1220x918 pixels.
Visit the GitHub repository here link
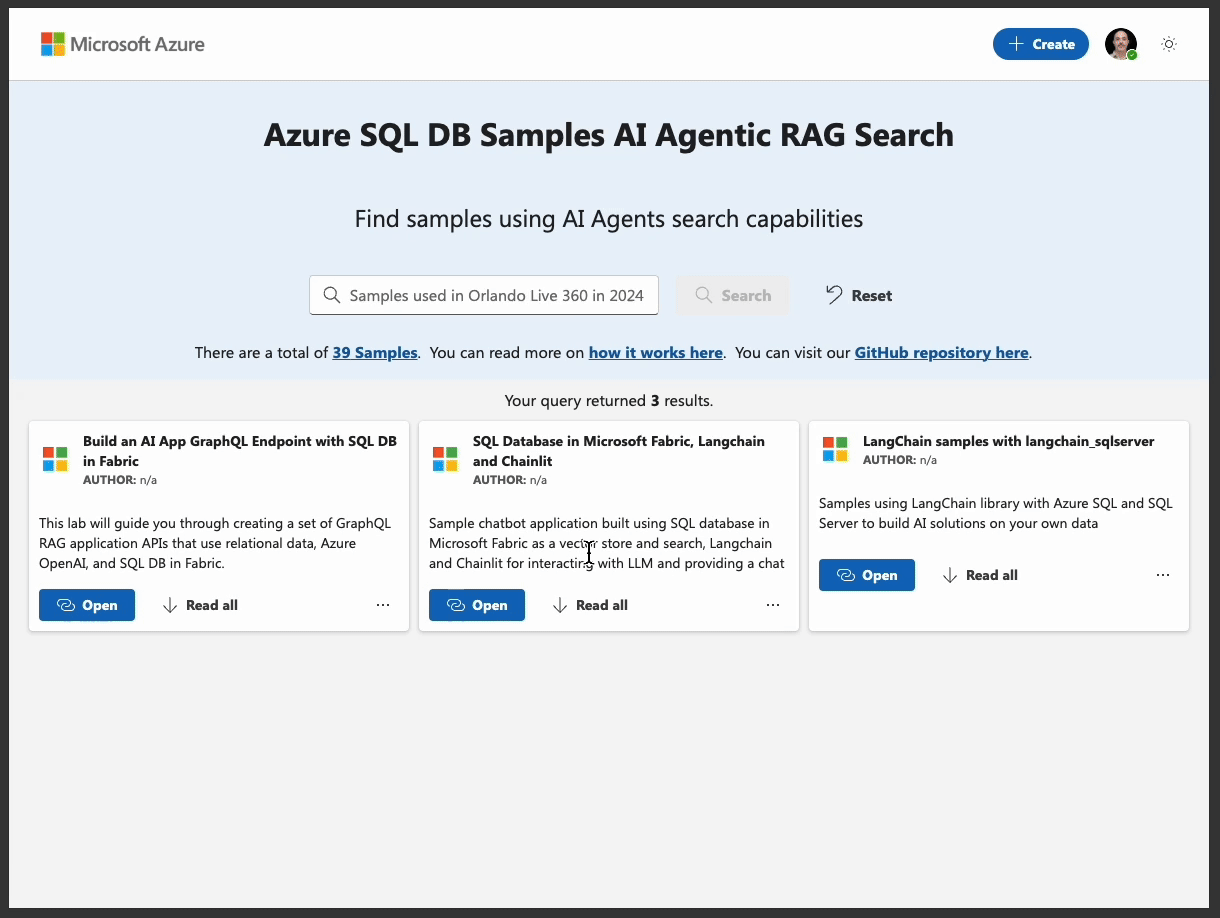[941, 352]
